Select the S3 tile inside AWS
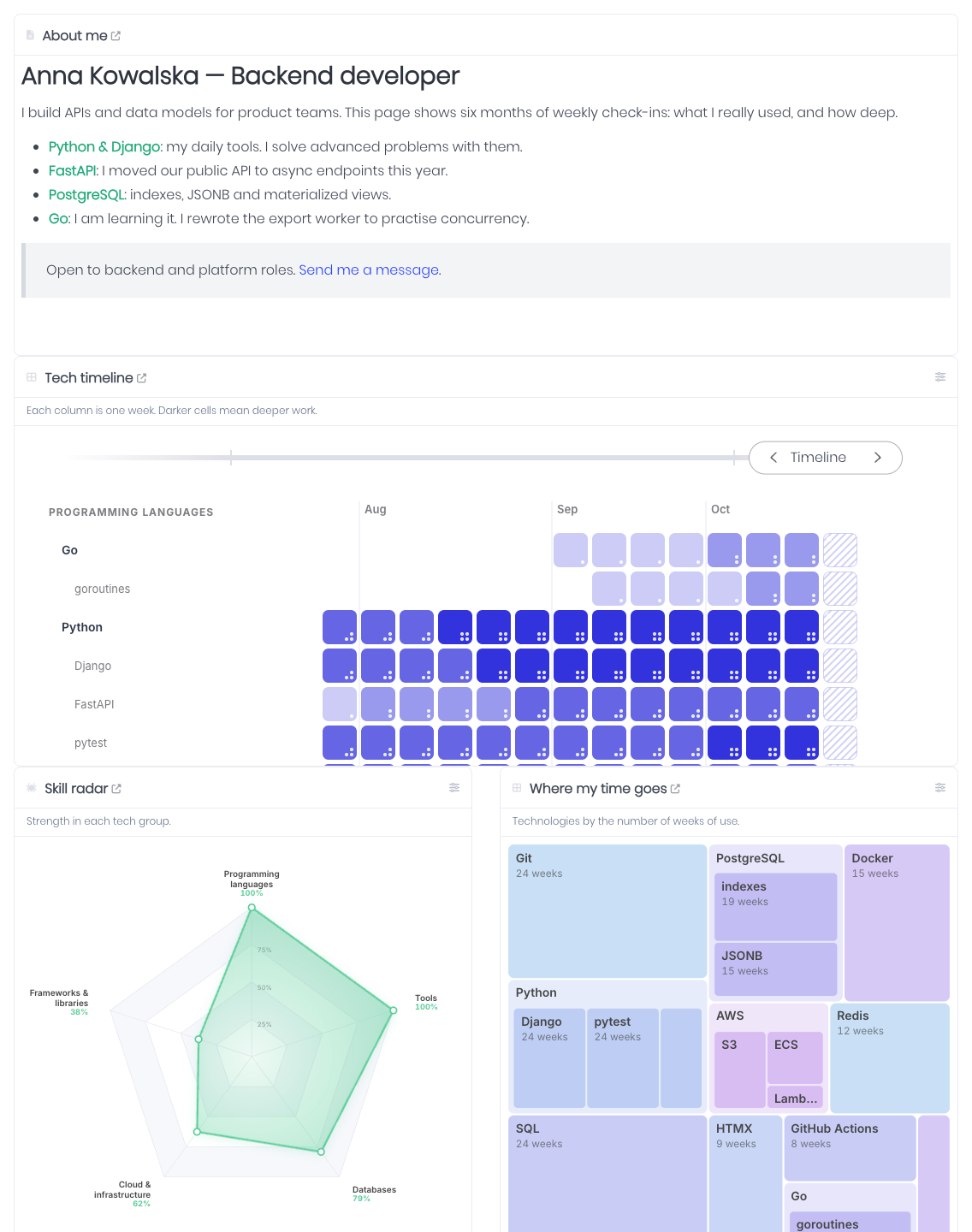The width and height of the screenshot is (972, 1232). coord(740,1070)
